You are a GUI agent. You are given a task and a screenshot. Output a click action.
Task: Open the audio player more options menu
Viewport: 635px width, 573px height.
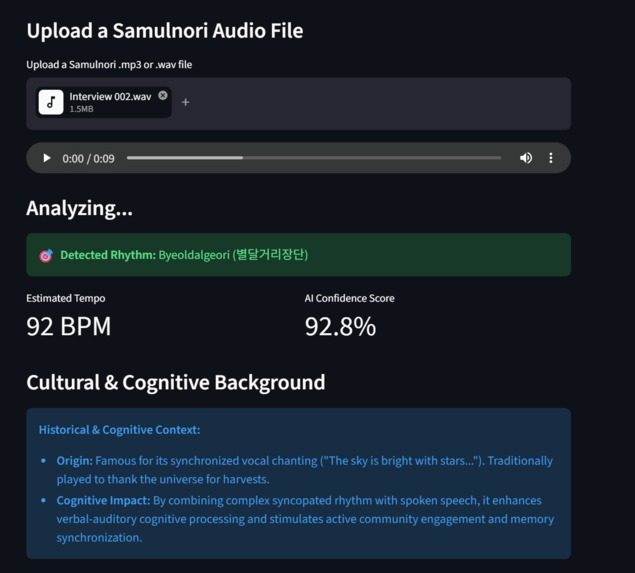pyautogui.click(x=551, y=158)
